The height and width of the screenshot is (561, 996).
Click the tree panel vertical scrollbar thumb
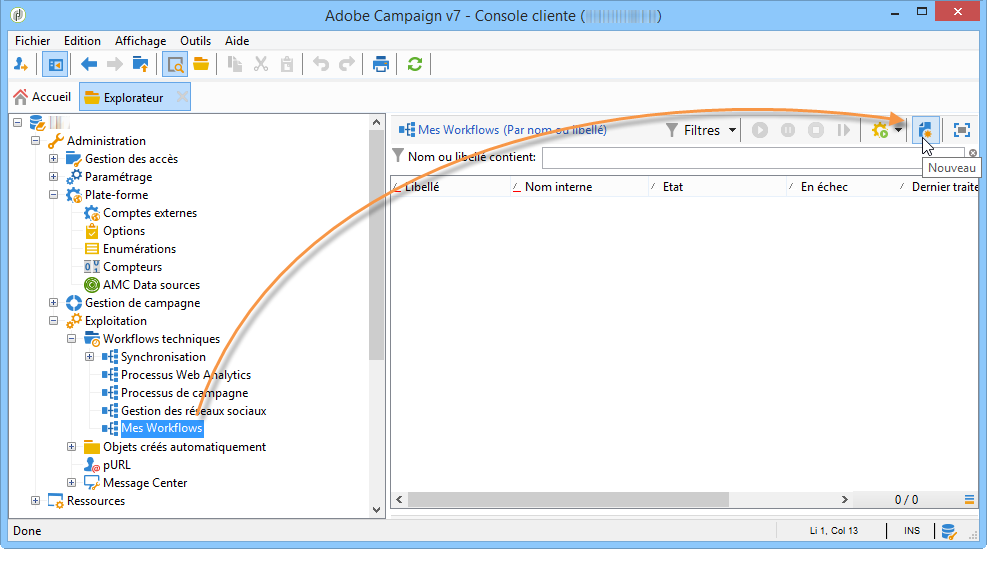tap(377, 245)
